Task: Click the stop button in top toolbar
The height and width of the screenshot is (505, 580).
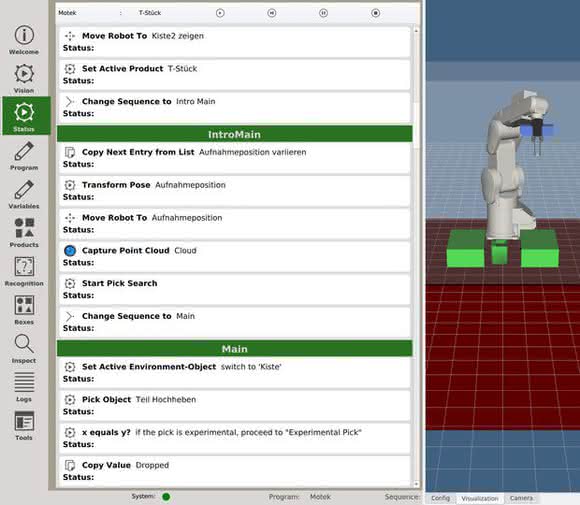Action: click(375, 13)
